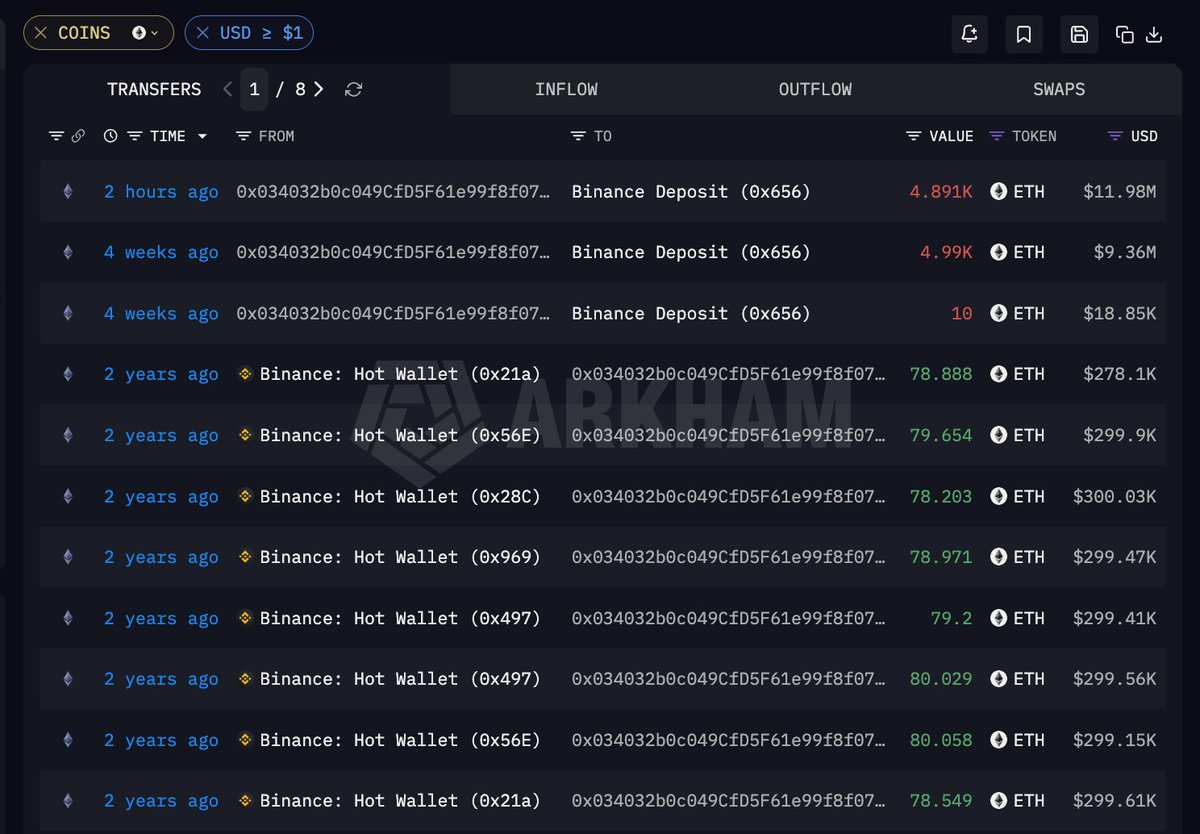The height and width of the screenshot is (834, 1200).
Task: Open the TOKEN column filter
Action: click(x=996, y=136)
